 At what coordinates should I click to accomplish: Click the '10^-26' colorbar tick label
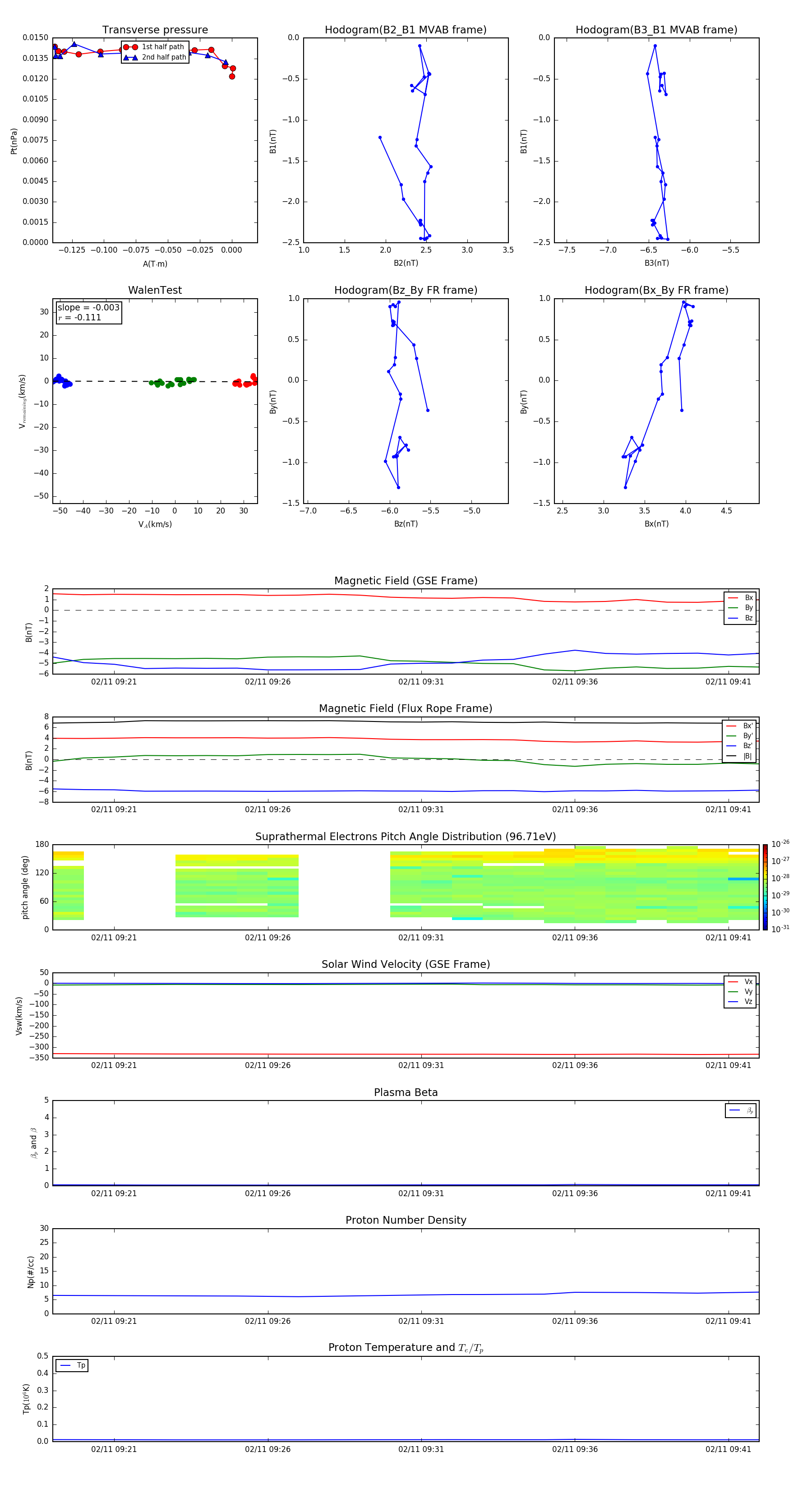point(781,844)
